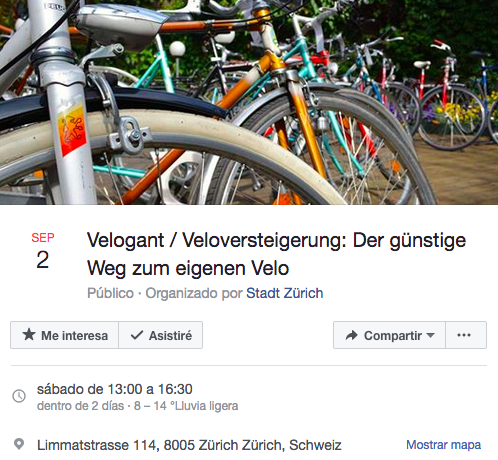Viewport: 498px width, 460px height.
Task: Click the location pin icon
Action: pyautogui.click(x=19, y=444)
